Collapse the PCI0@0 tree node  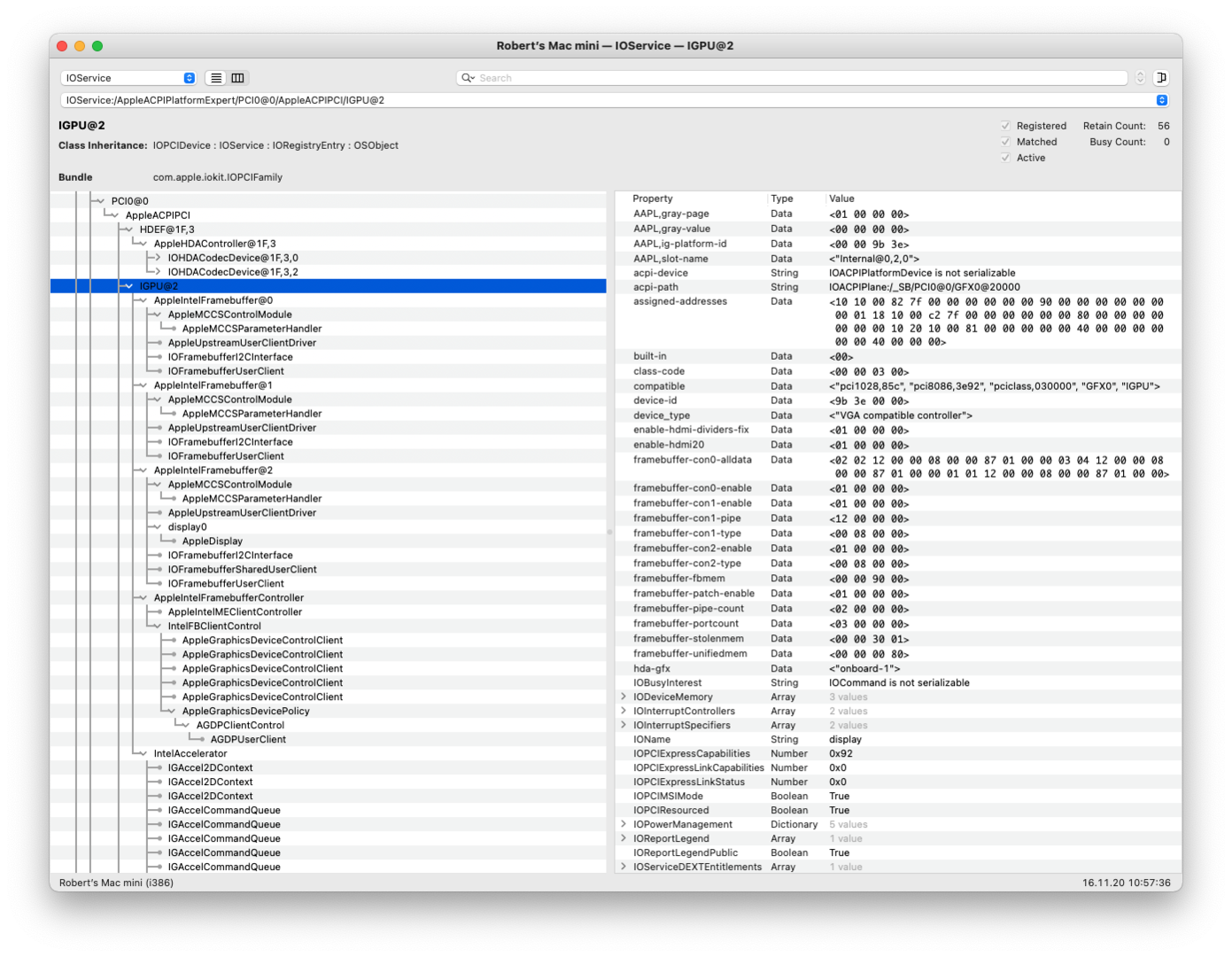coord(100,201)
